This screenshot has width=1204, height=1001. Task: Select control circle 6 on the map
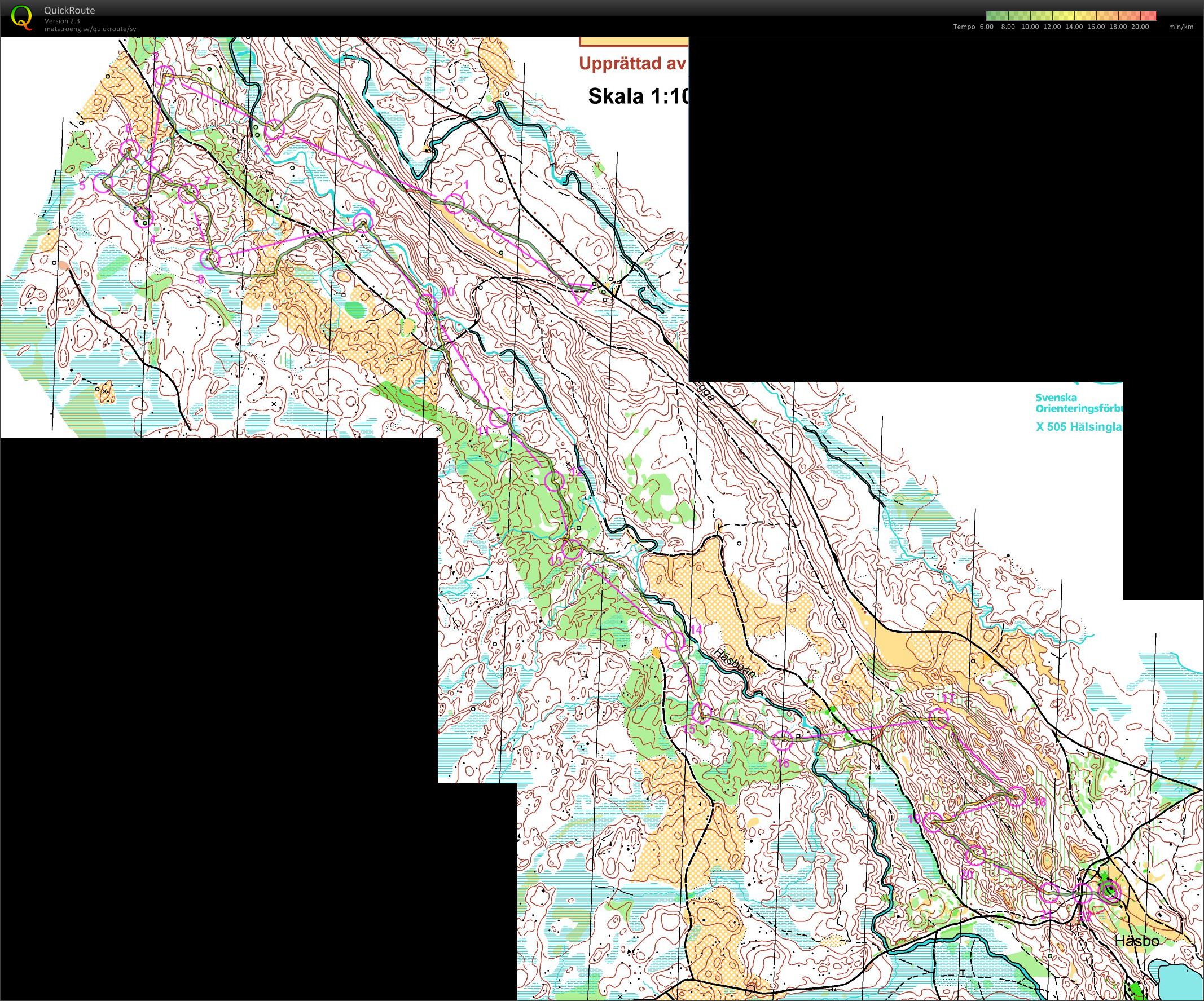130,149
